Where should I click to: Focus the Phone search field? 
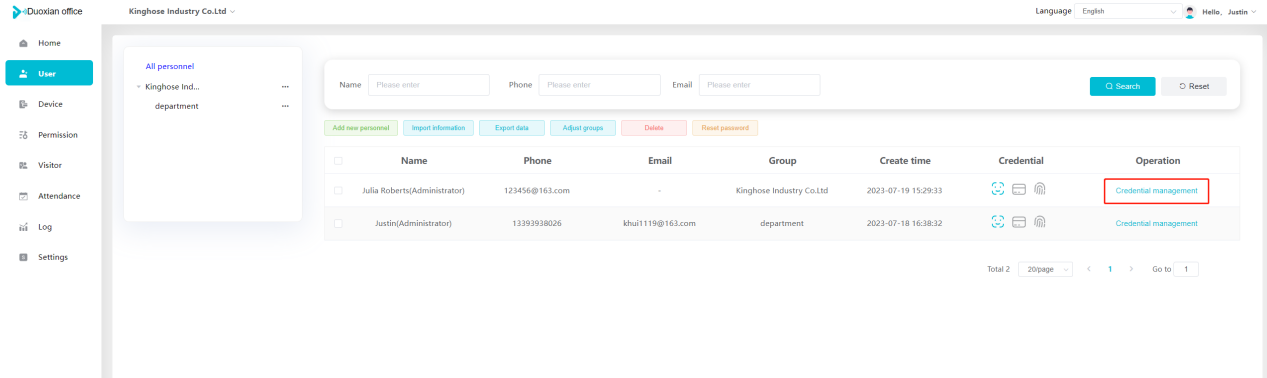(599, 85)
